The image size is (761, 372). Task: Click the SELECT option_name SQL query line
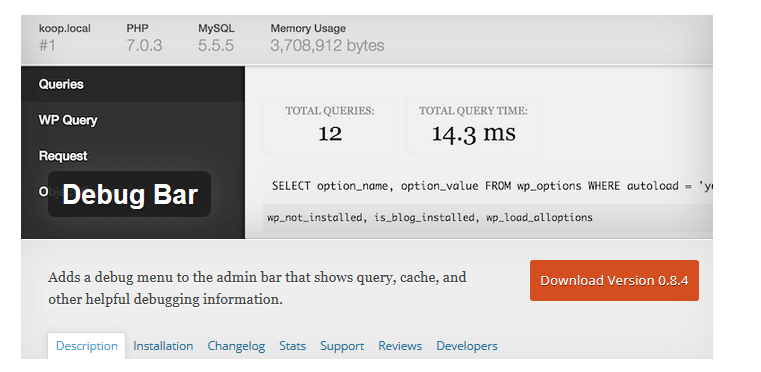click(488, 186)
